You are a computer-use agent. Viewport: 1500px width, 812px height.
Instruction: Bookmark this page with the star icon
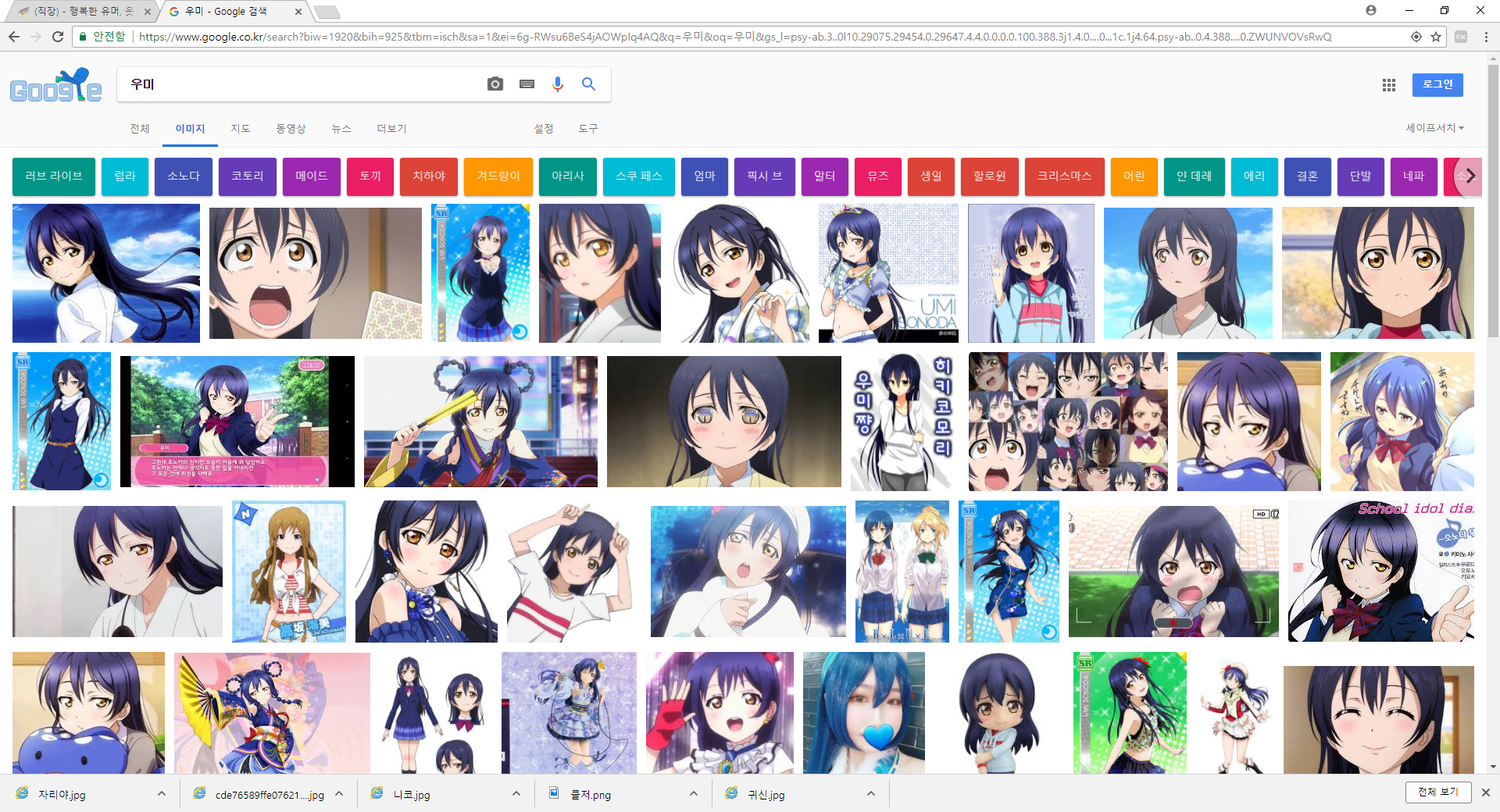coord(1436,37)
